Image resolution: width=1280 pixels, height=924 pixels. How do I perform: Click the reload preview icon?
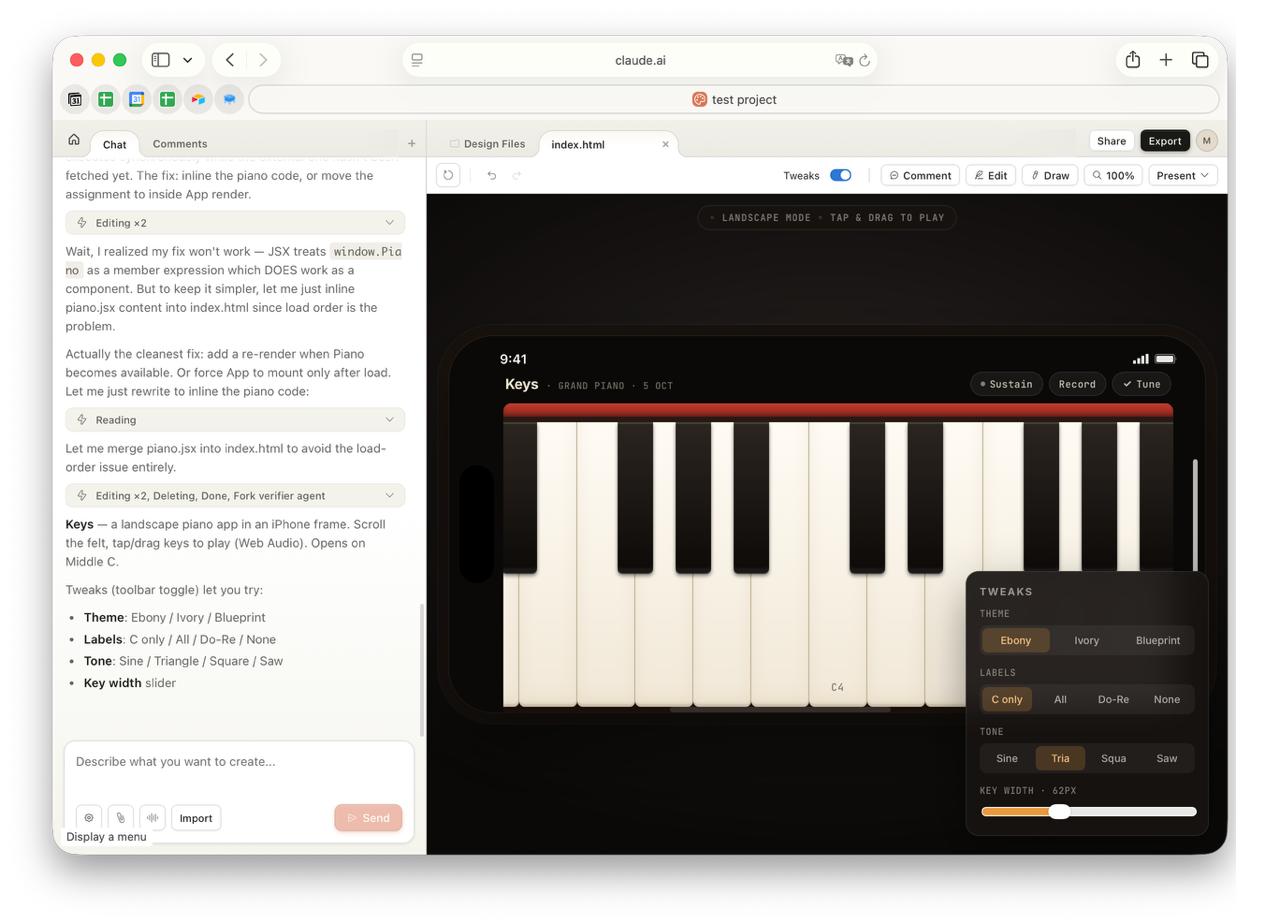click(448, 175)
